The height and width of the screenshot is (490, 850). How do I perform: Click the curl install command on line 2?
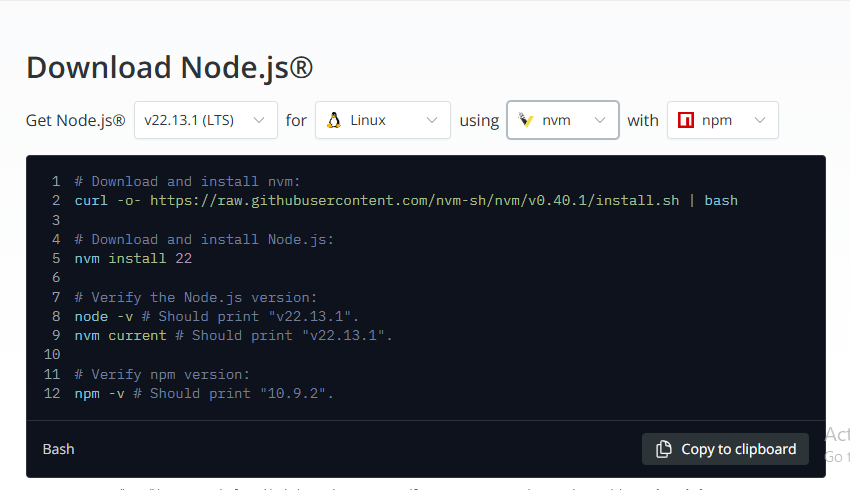pyautogui.click(x=406, y=201)
